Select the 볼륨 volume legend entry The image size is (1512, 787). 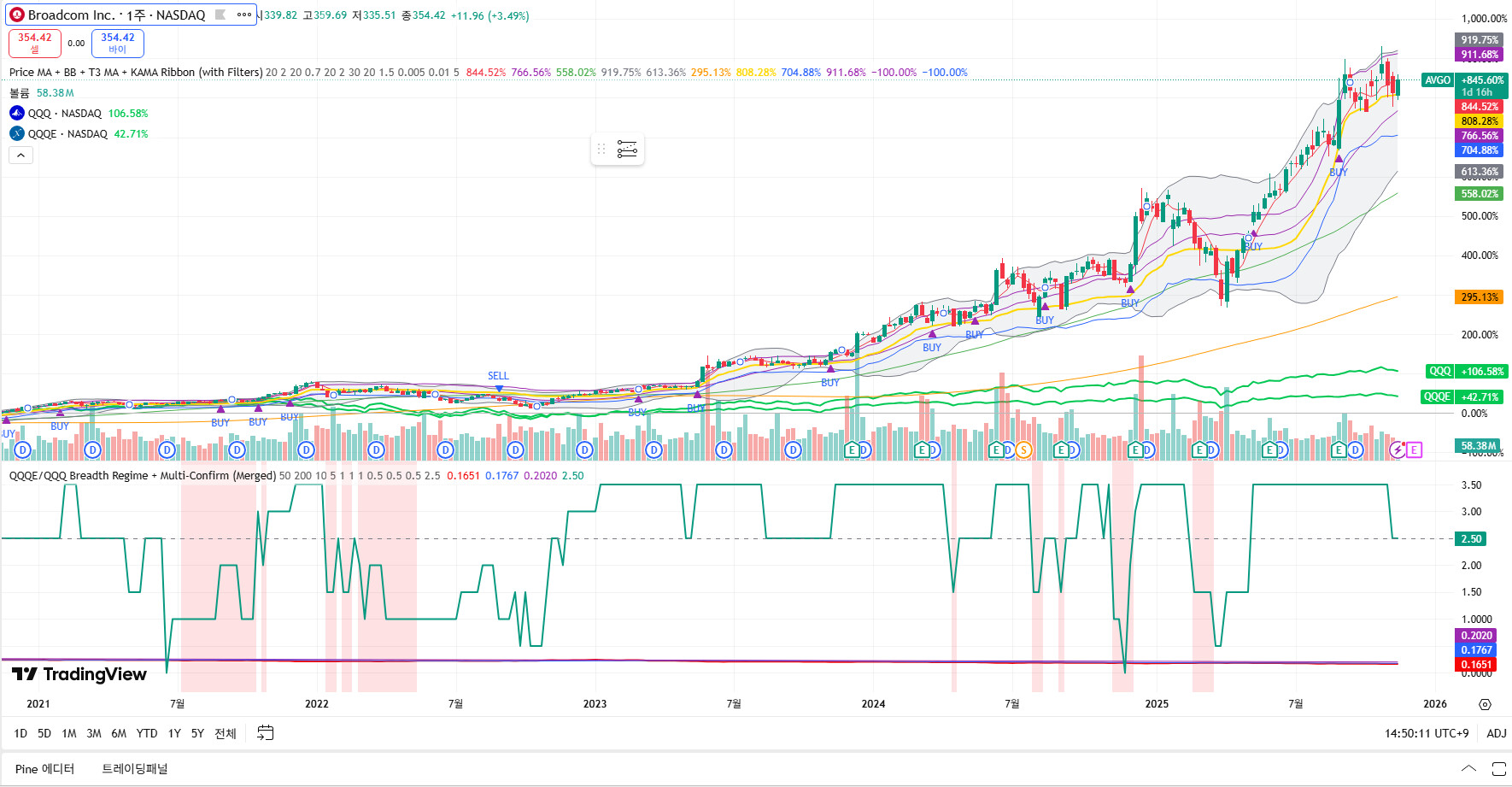[20, 92]
